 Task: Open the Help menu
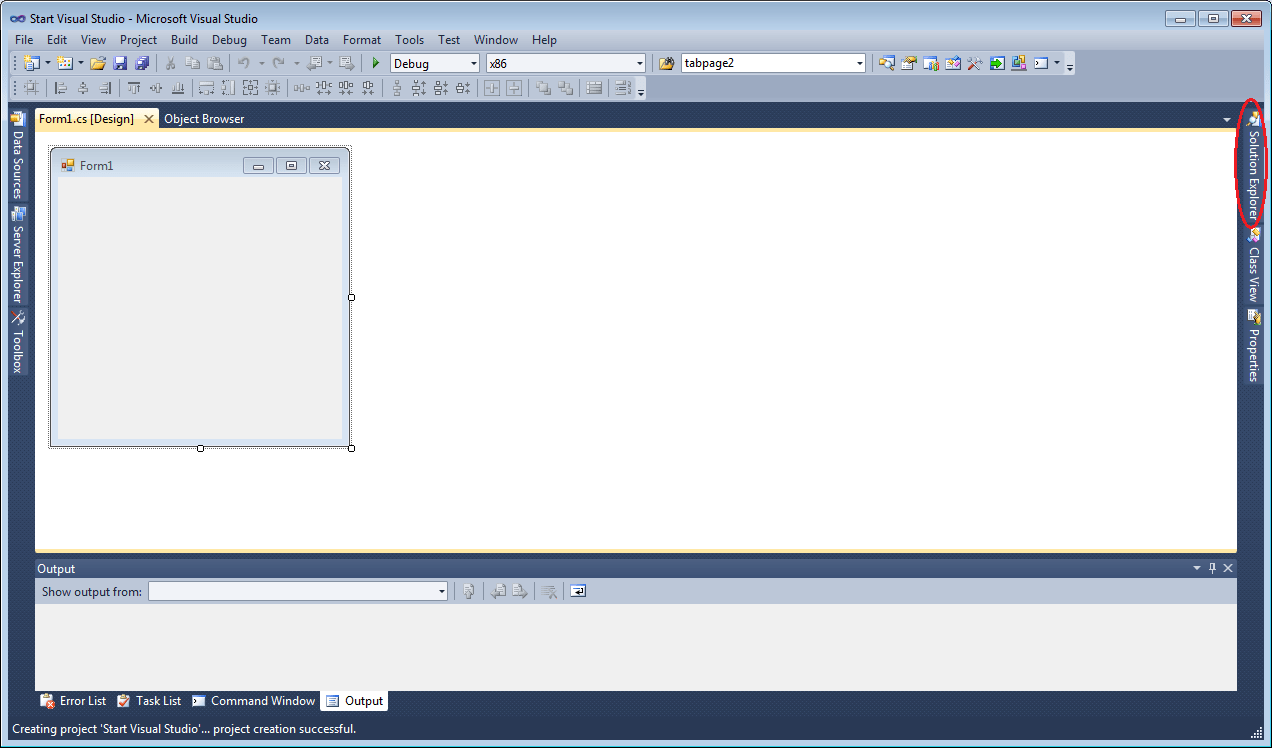[x=544, y=40]
